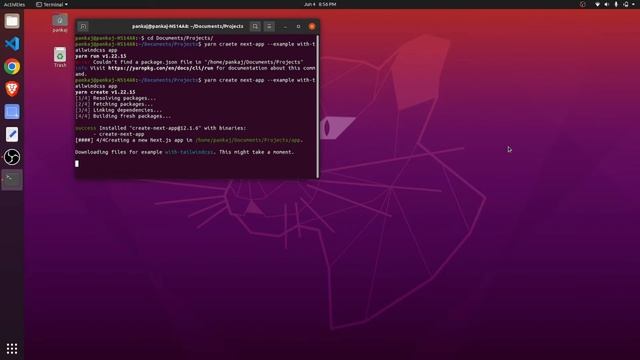Click the Wi-Fi network indicator

point(598,4)
